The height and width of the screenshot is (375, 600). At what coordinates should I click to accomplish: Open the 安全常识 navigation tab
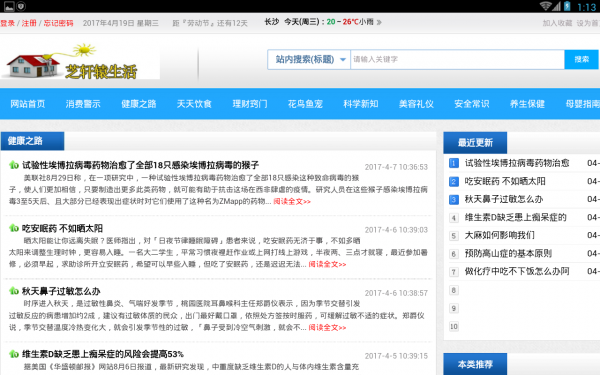click(472, 104)
